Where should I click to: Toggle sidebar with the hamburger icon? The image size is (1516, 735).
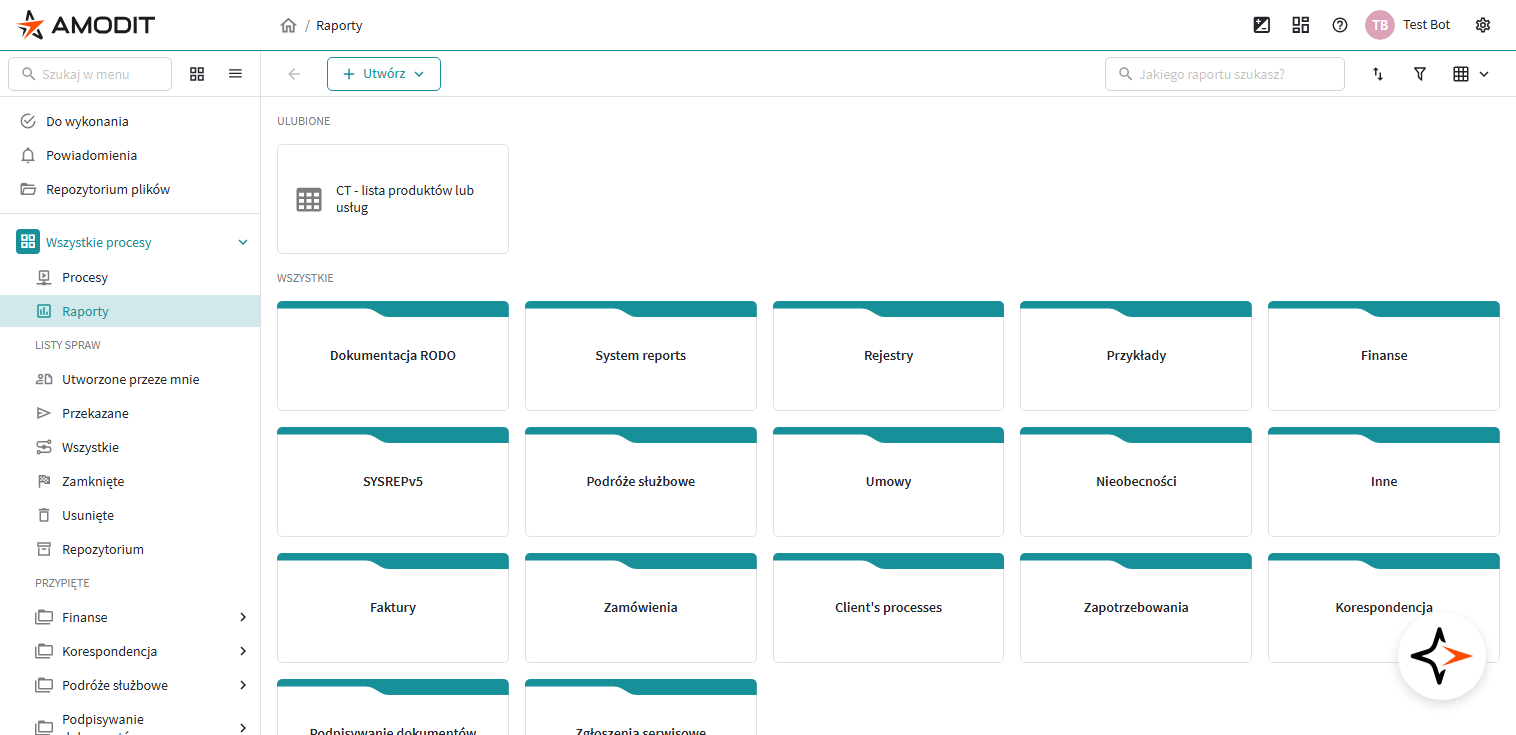tap(235, 74)
